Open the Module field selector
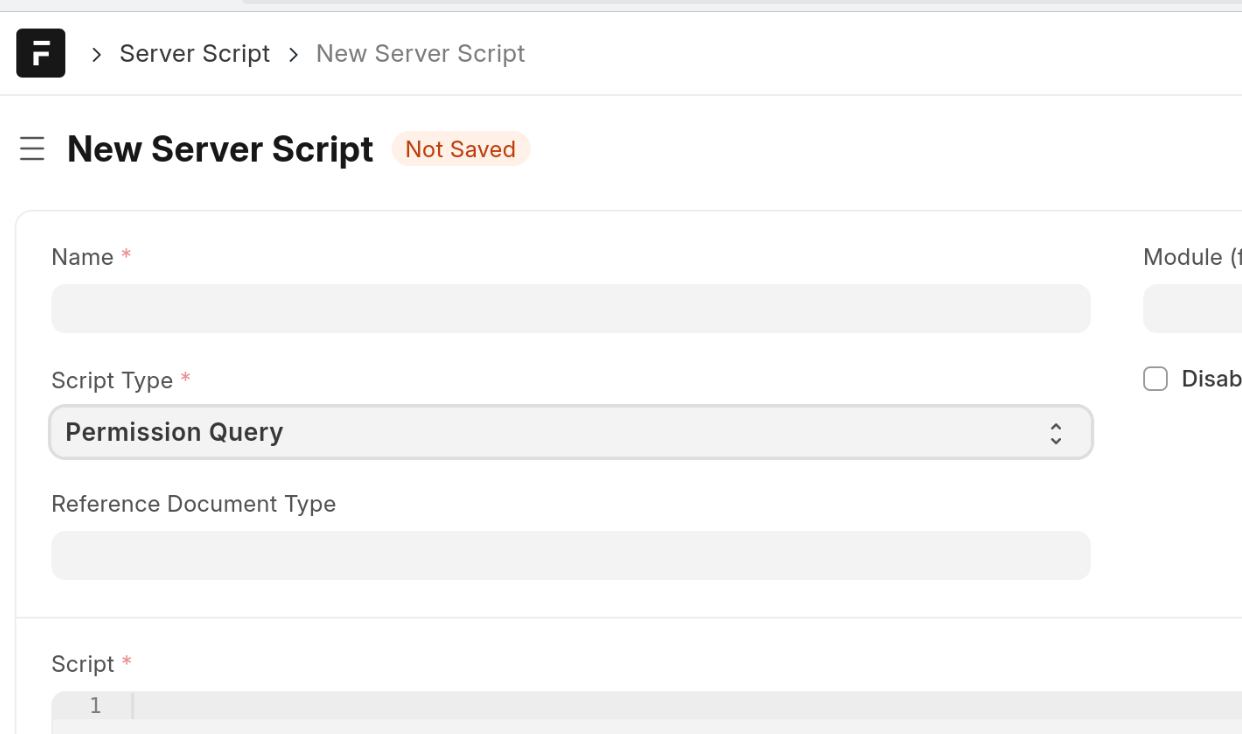 pos(1200,308)
